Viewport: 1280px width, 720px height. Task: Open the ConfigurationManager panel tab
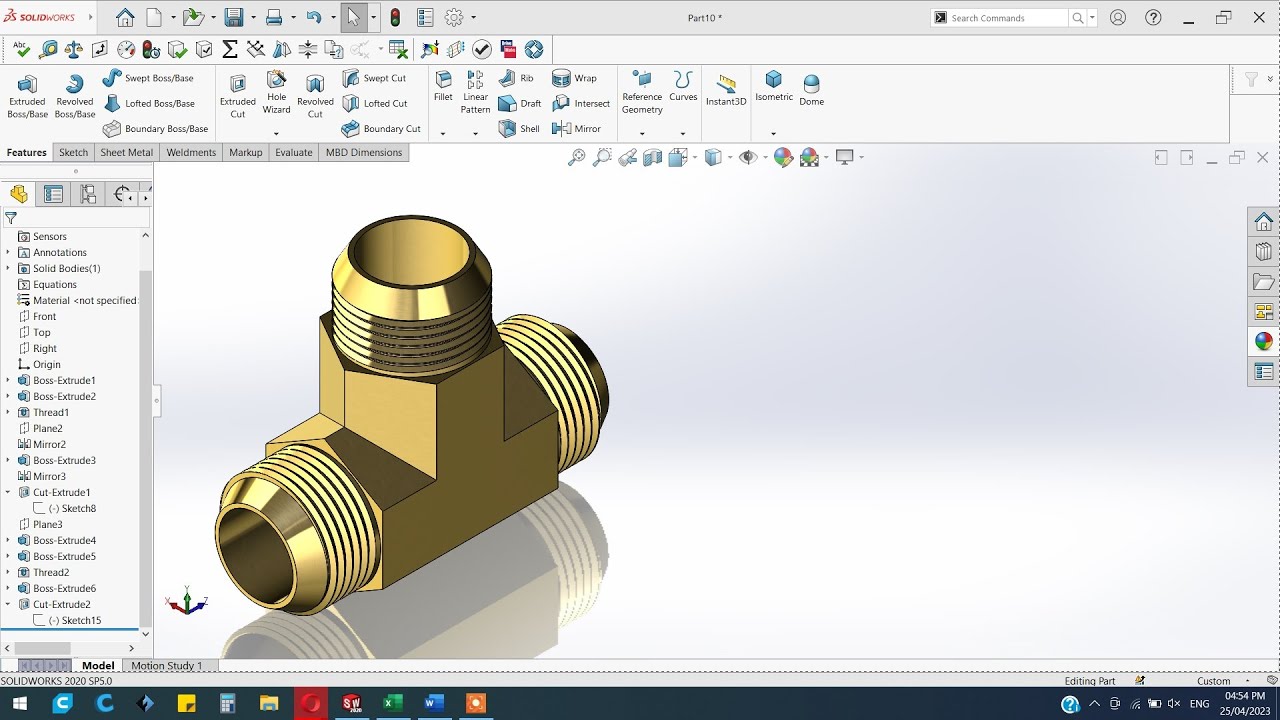click(x=88, y=194)
